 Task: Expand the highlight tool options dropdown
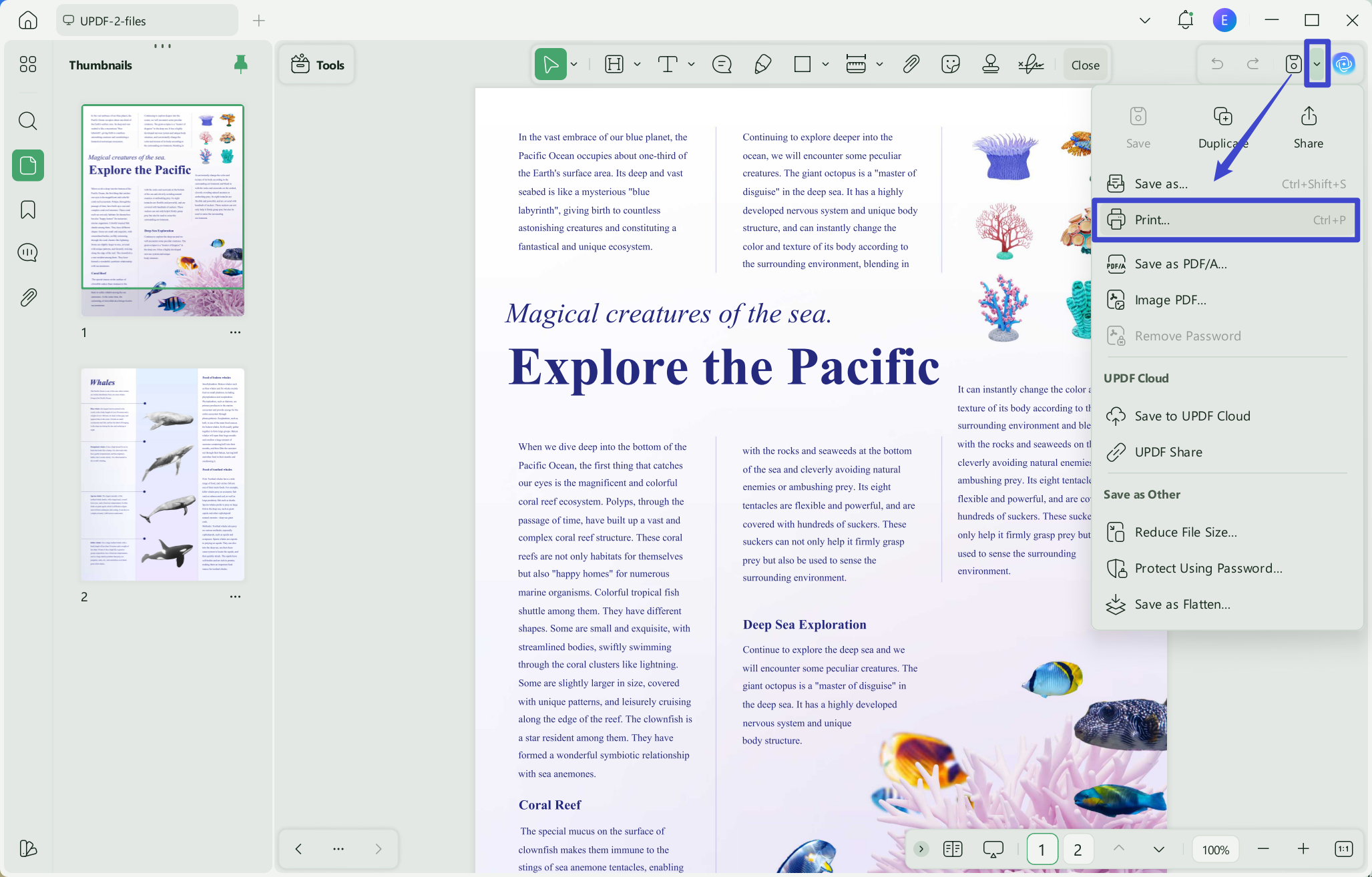click(x=637, y=64)
